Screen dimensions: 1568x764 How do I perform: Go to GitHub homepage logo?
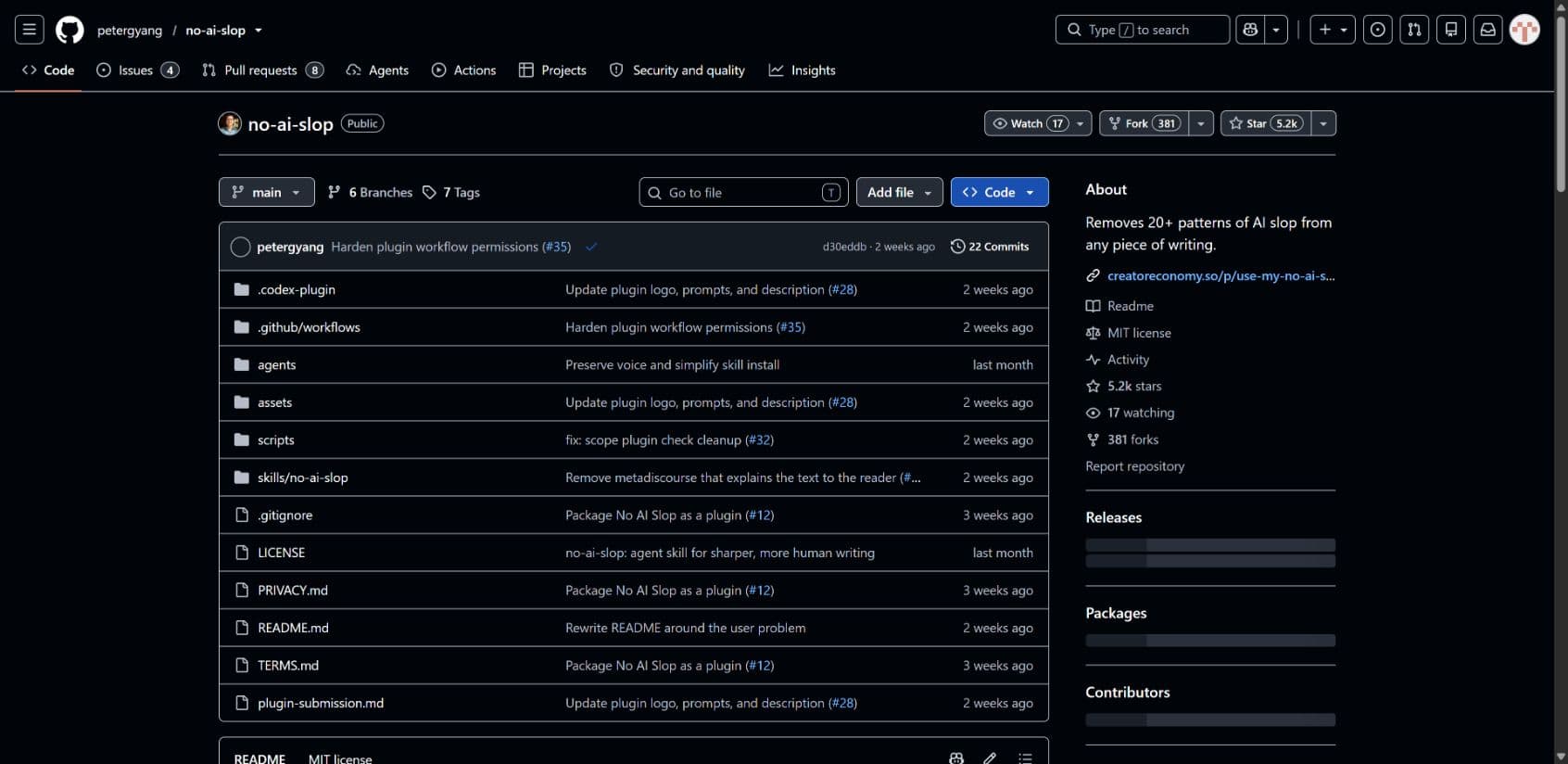point(70,30)
